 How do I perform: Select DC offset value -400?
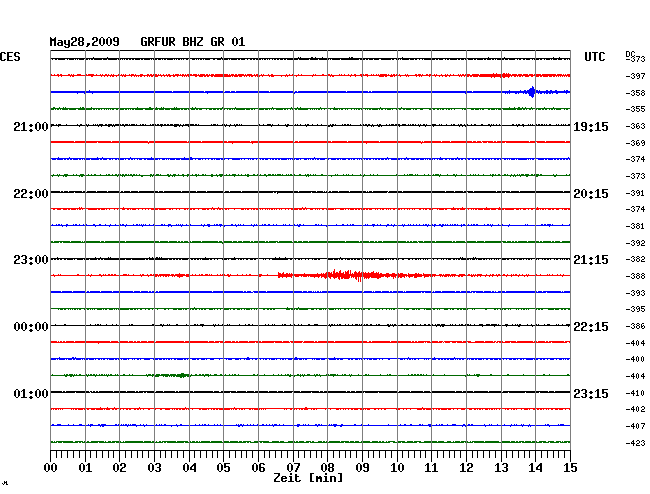(635, 359)
